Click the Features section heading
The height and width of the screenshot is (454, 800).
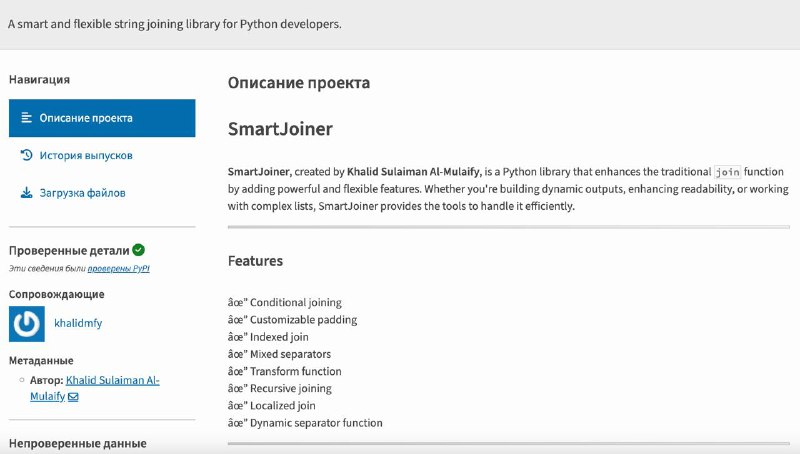pos(255,261)
